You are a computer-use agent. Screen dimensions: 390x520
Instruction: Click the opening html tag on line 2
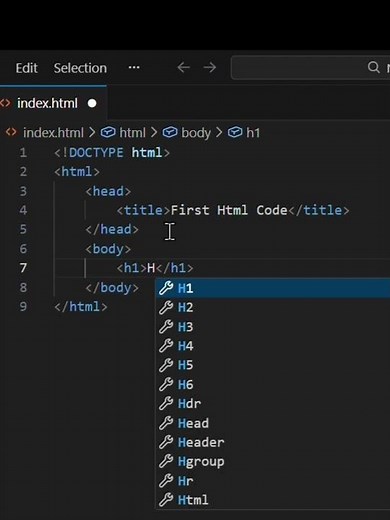(x=77, y=172)
